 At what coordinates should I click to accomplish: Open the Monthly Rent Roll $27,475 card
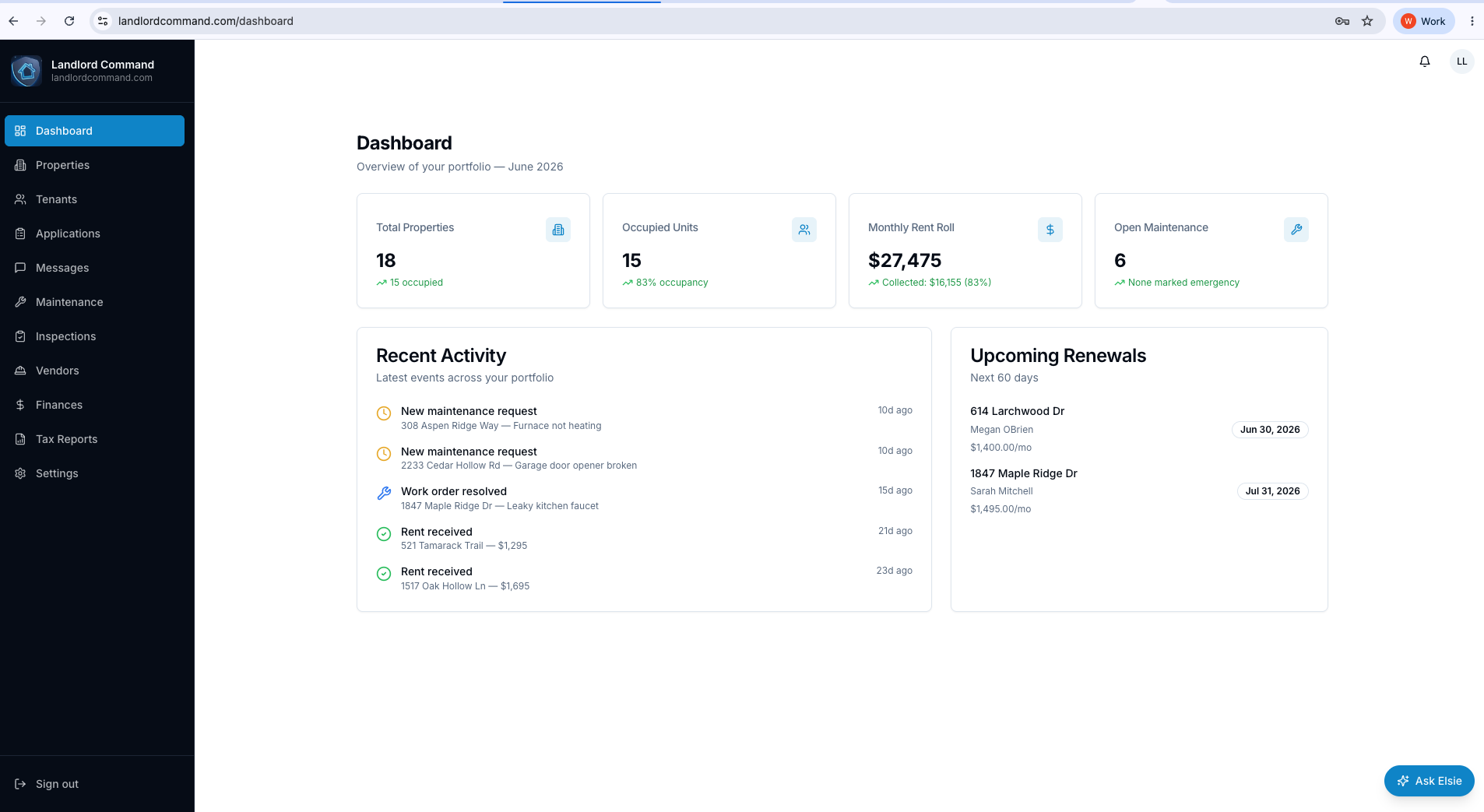[x=965, y=251]
